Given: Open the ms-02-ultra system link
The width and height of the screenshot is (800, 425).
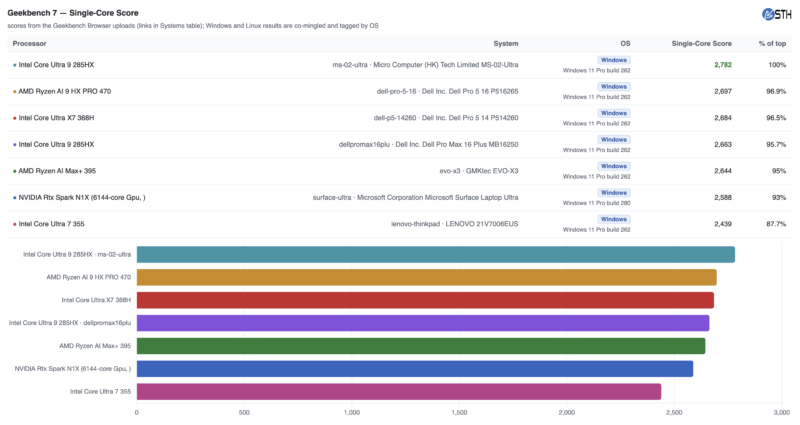Looking at the screenshot, I should pyautogui.click(x=425, y=65).
